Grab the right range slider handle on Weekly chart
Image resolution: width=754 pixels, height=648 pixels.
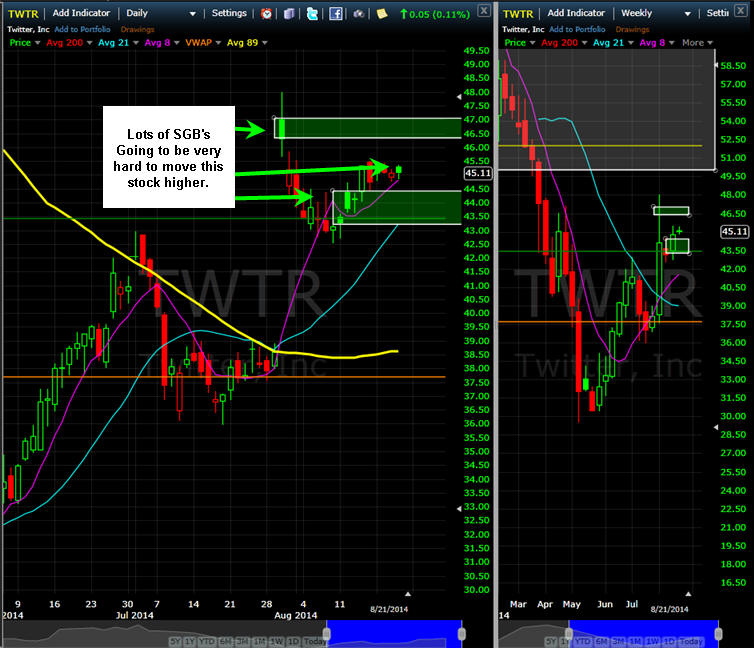718,634
